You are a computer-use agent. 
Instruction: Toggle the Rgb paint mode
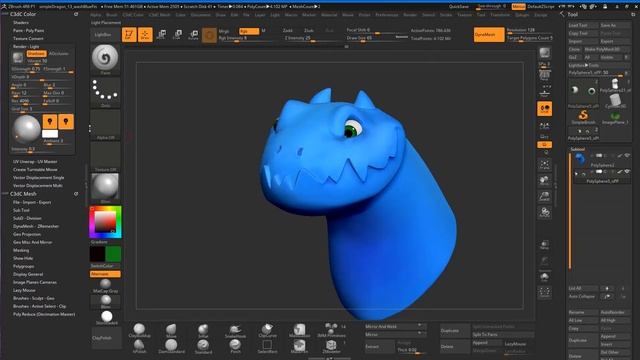tap(249, 31)
